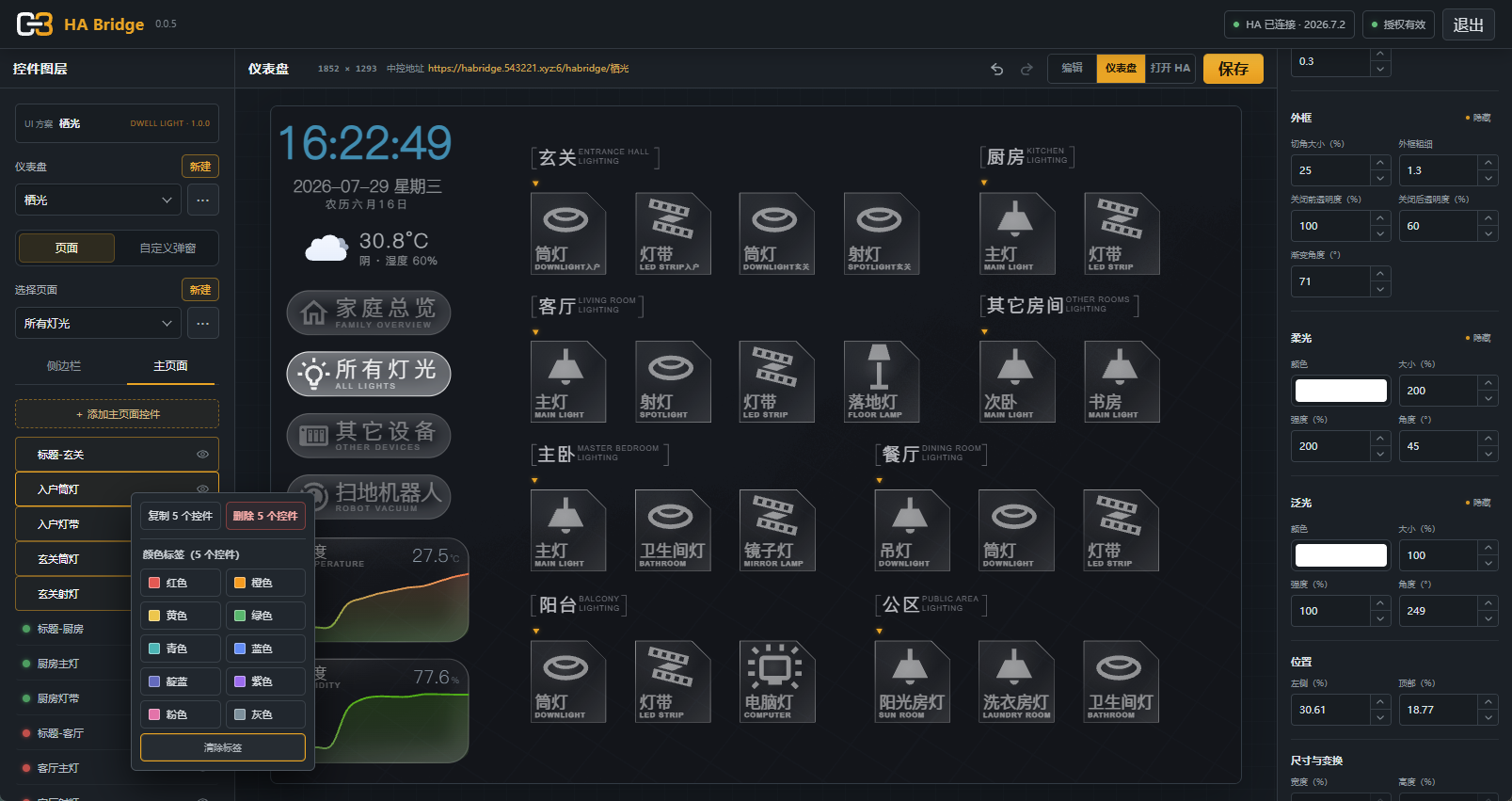Image resolution: width=1512 pixels, height=801 pixels.
Task: Click the 切角大小 input field
Action: (x=1330, y=170)
